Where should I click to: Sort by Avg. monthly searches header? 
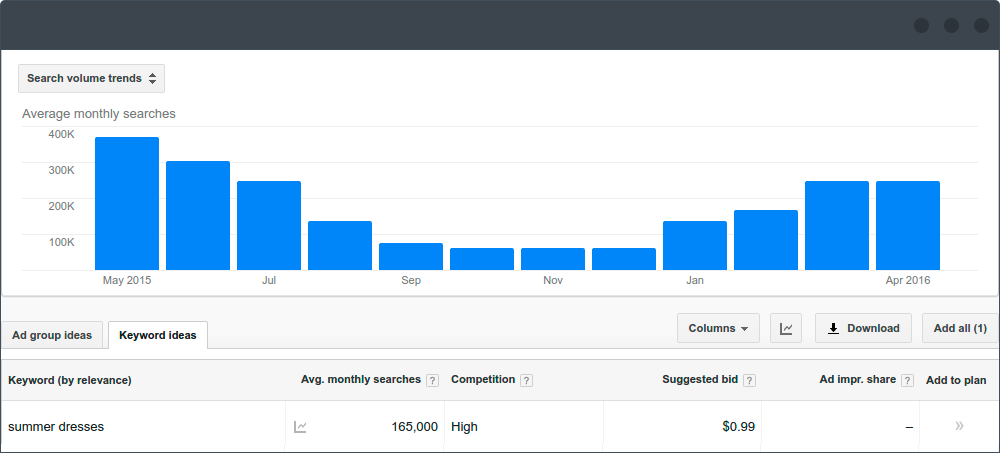(x=361, y=380)
